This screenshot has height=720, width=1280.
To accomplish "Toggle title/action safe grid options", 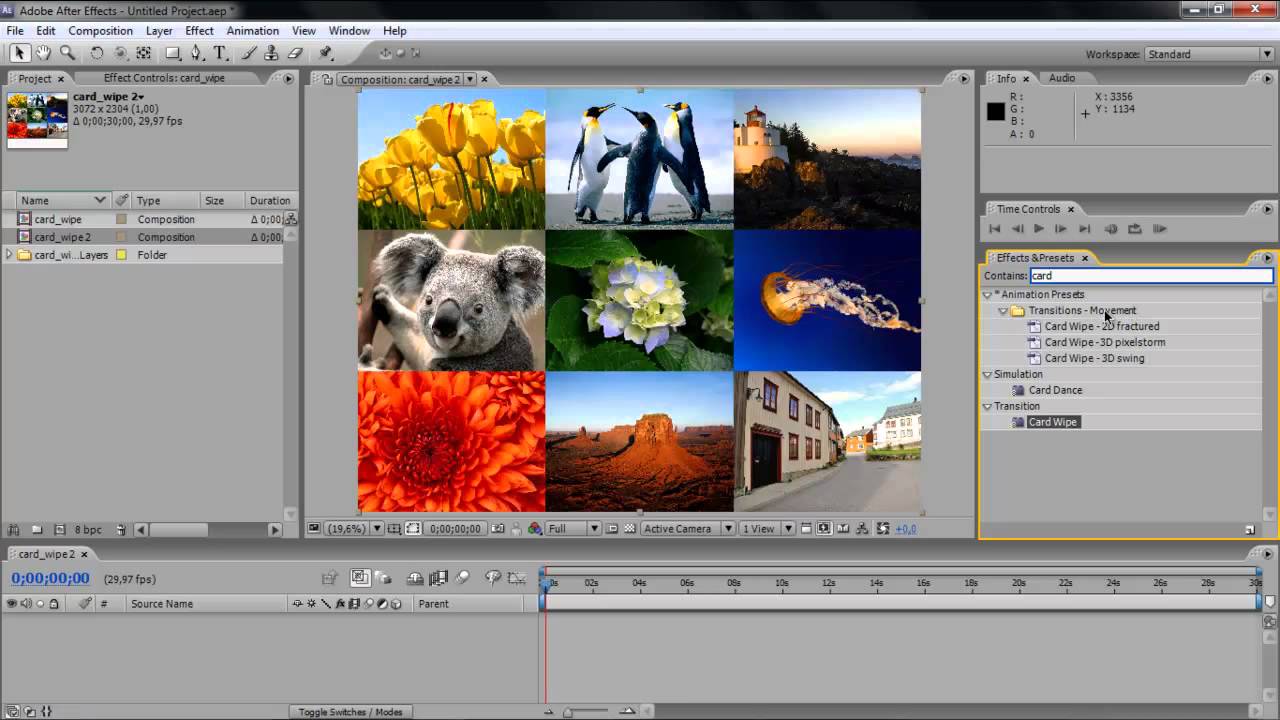I will coord(393,528).
